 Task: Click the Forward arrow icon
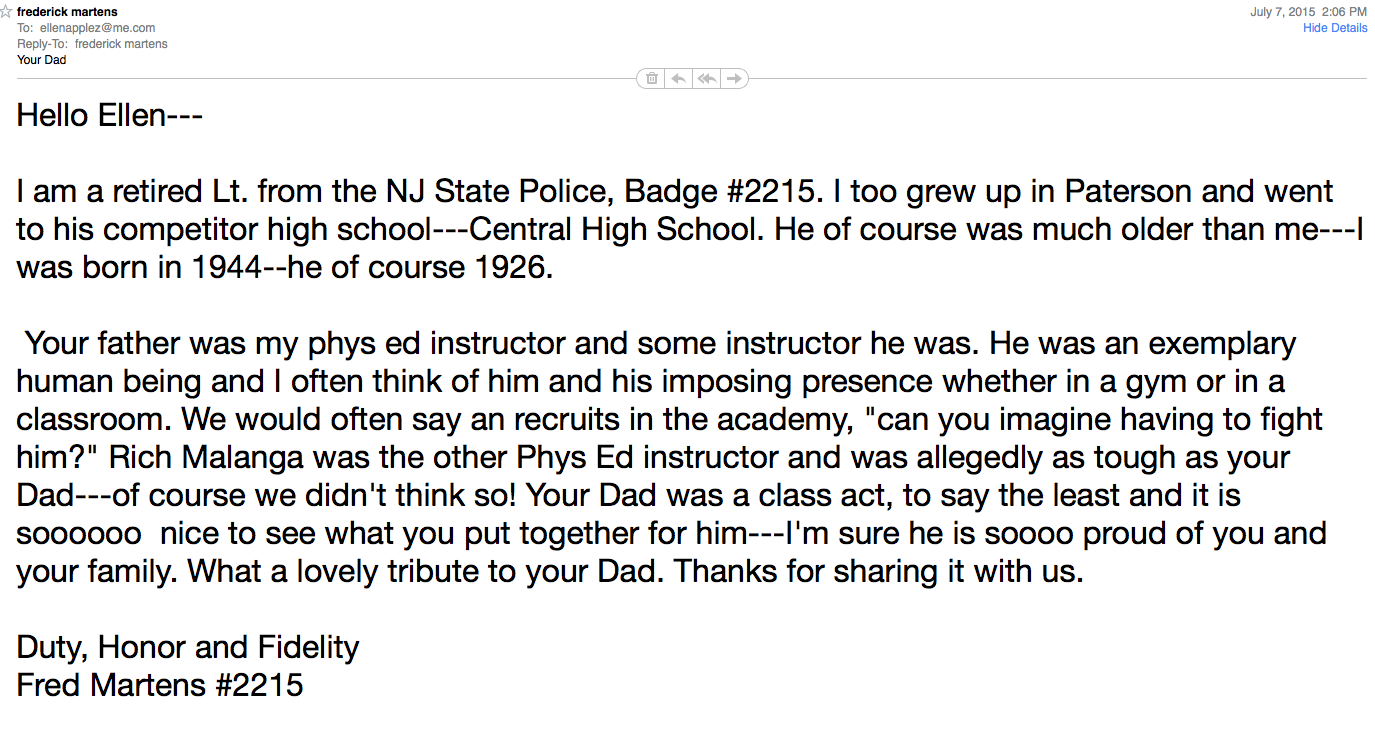click(x=734, y=78)
